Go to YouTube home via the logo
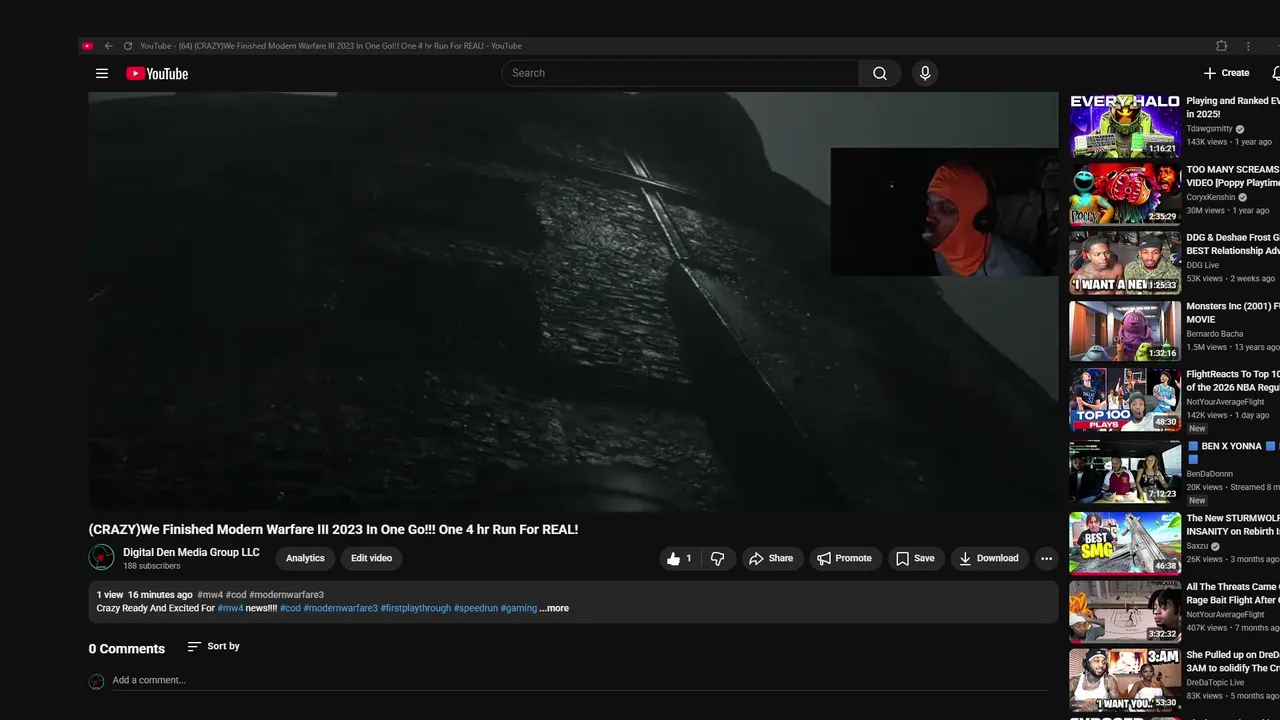Screen dimensions: 1280x720 click(x=157, y=73)
